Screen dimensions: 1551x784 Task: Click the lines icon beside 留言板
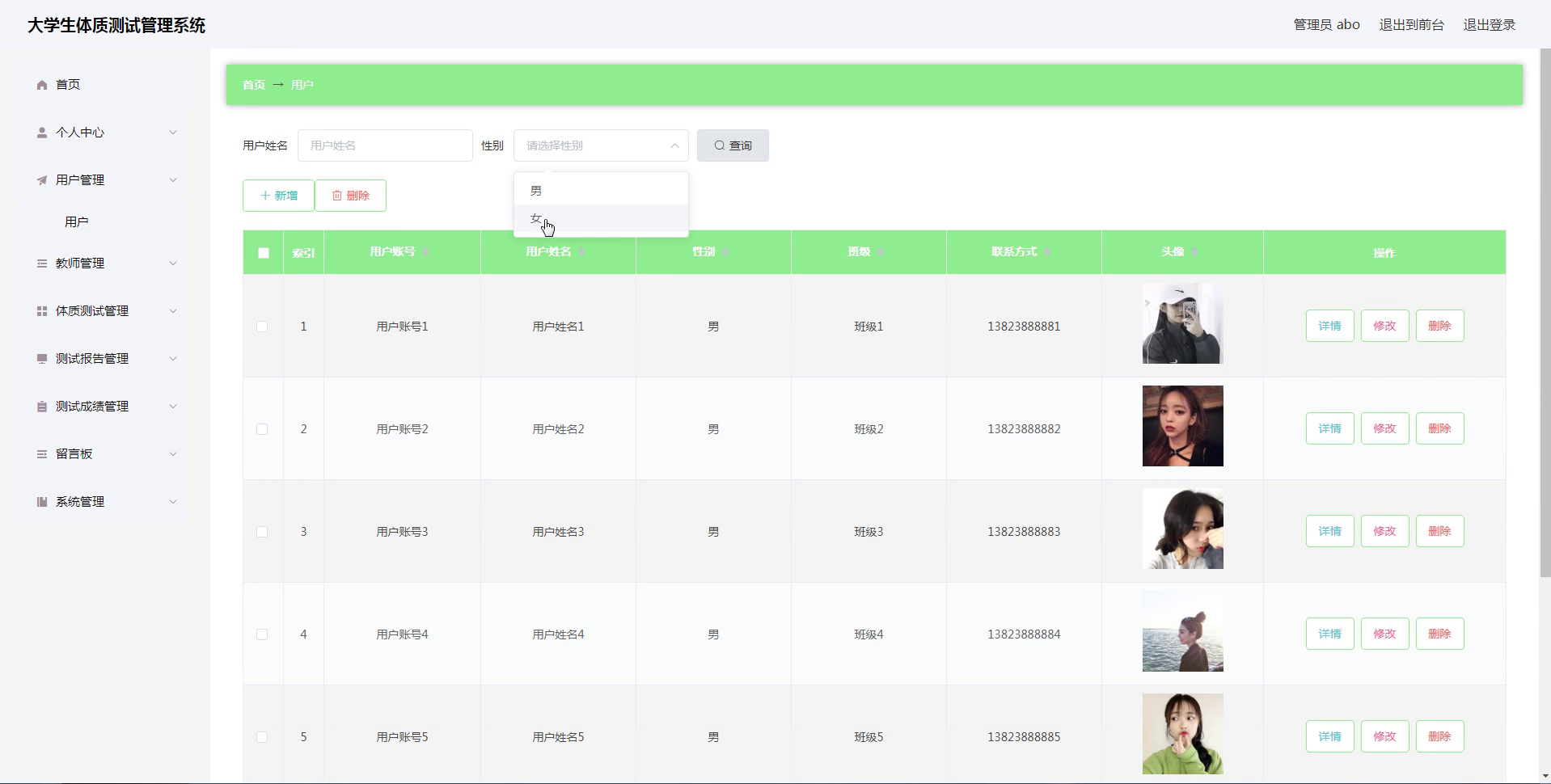(42, 454)
